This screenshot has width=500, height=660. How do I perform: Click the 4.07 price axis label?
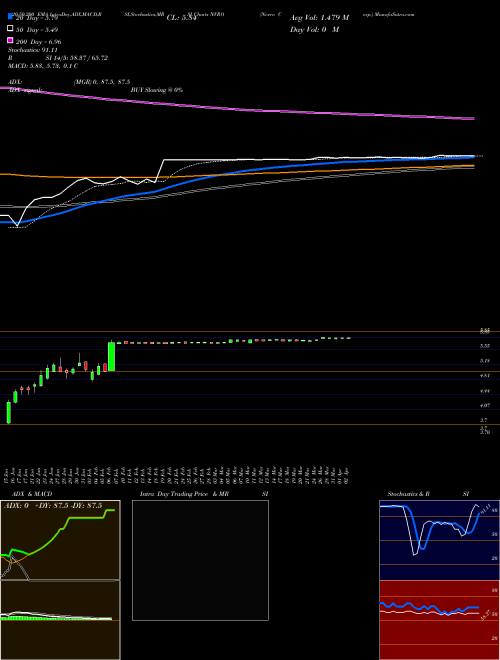[x=484, y=405]
